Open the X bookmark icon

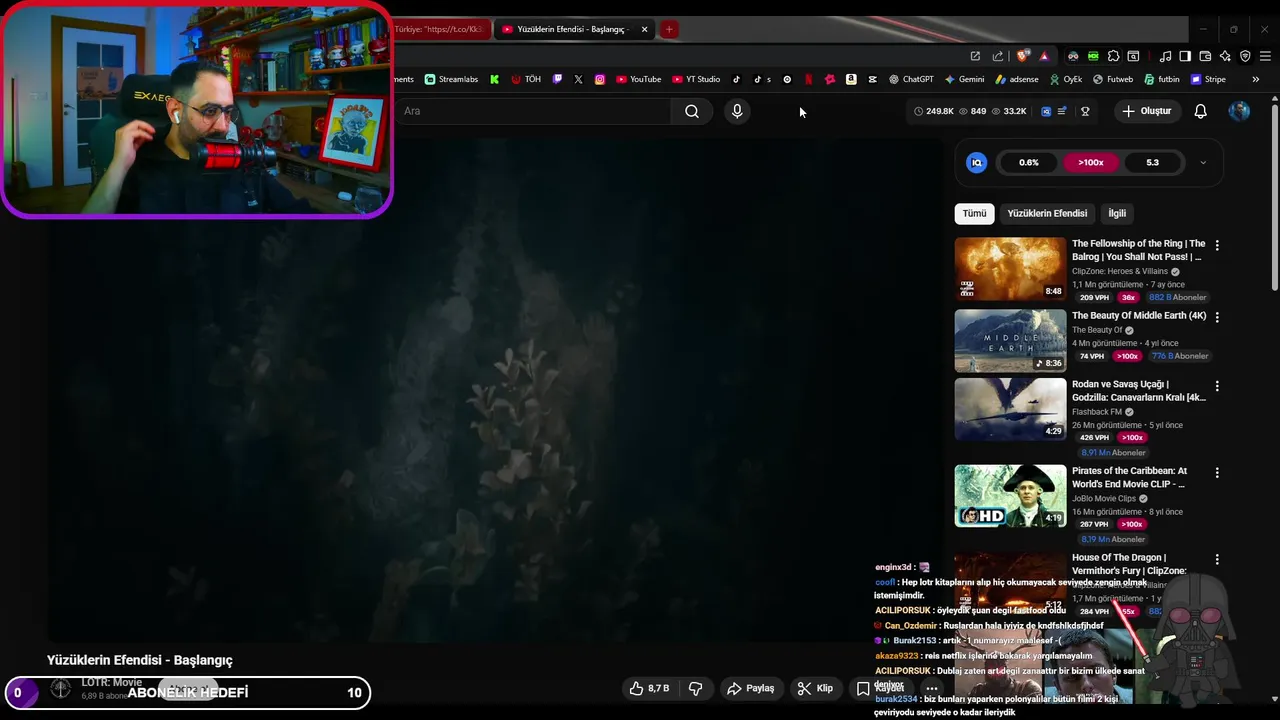click(578, 79)
